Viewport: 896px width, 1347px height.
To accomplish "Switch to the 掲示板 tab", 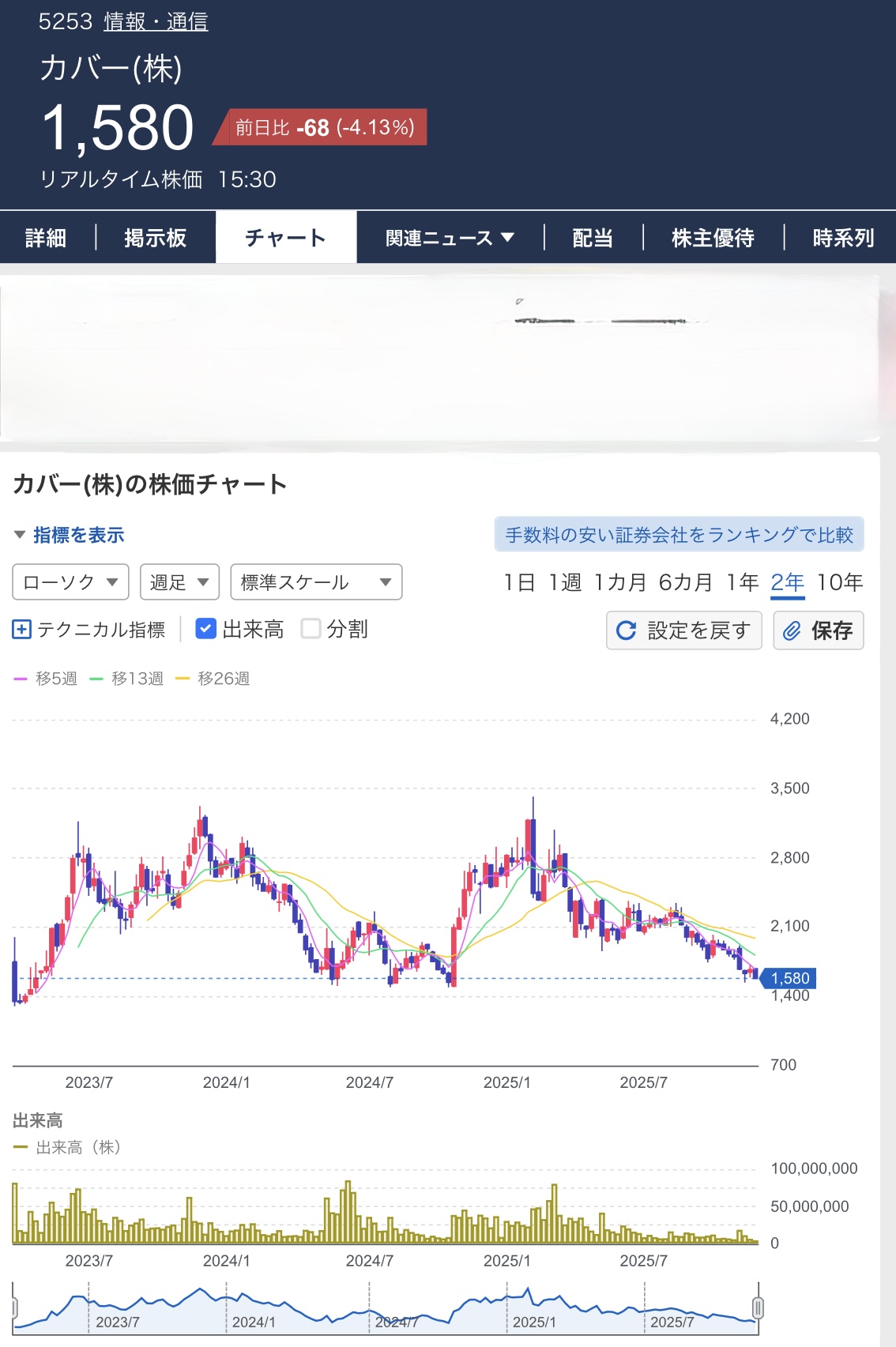I will 155,238.
